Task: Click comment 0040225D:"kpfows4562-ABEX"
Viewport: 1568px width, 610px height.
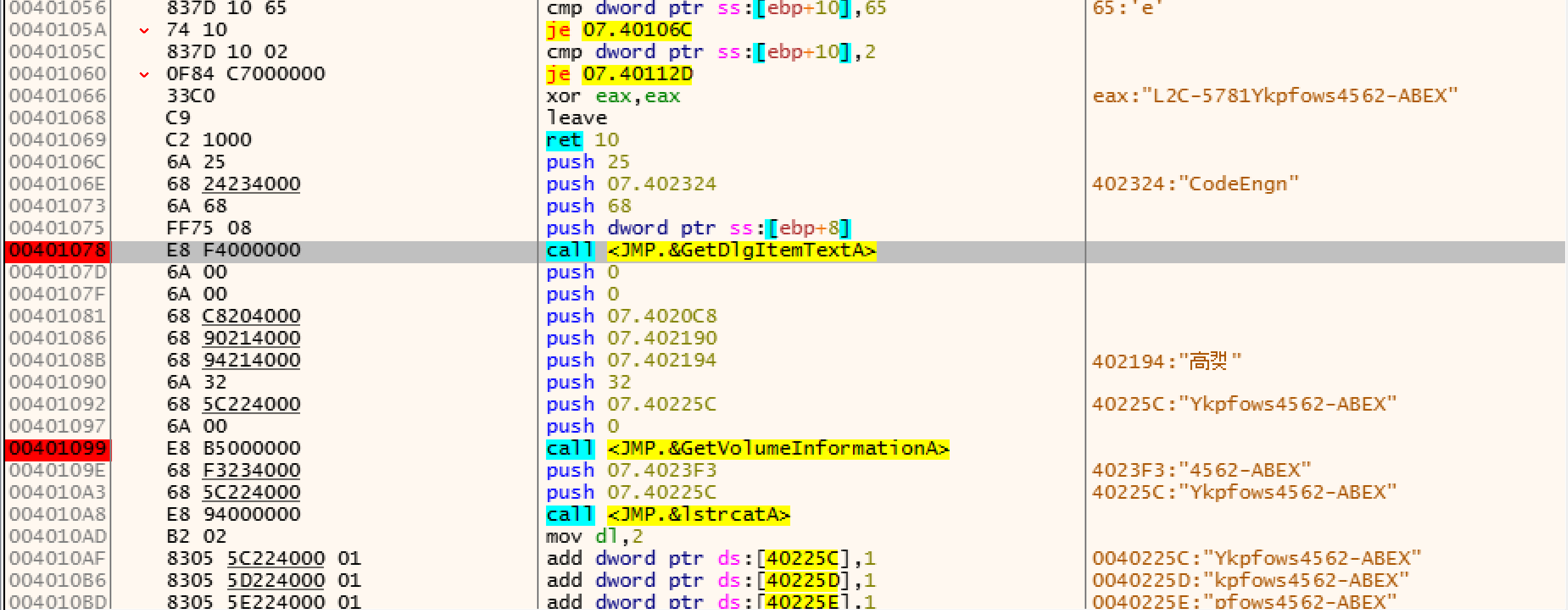Action: pyautogui.click(x=1250, y=580)
